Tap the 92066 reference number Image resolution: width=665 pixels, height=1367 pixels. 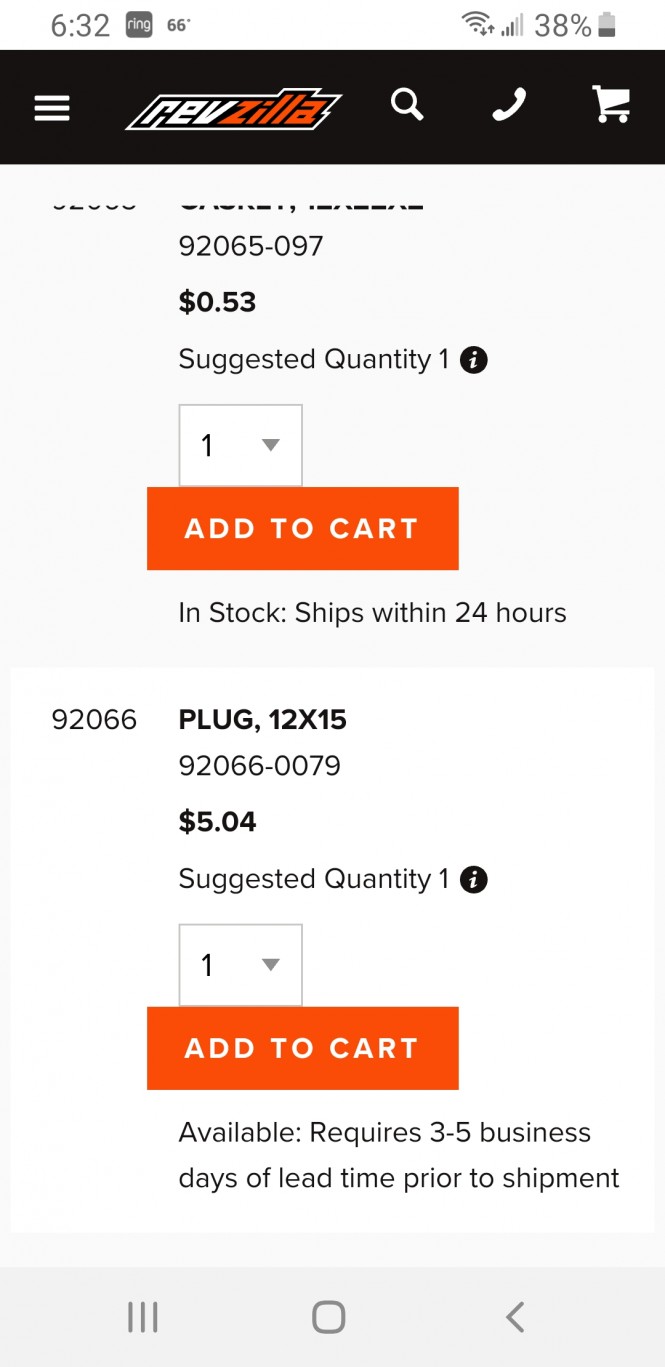click(x=94, y=720)
